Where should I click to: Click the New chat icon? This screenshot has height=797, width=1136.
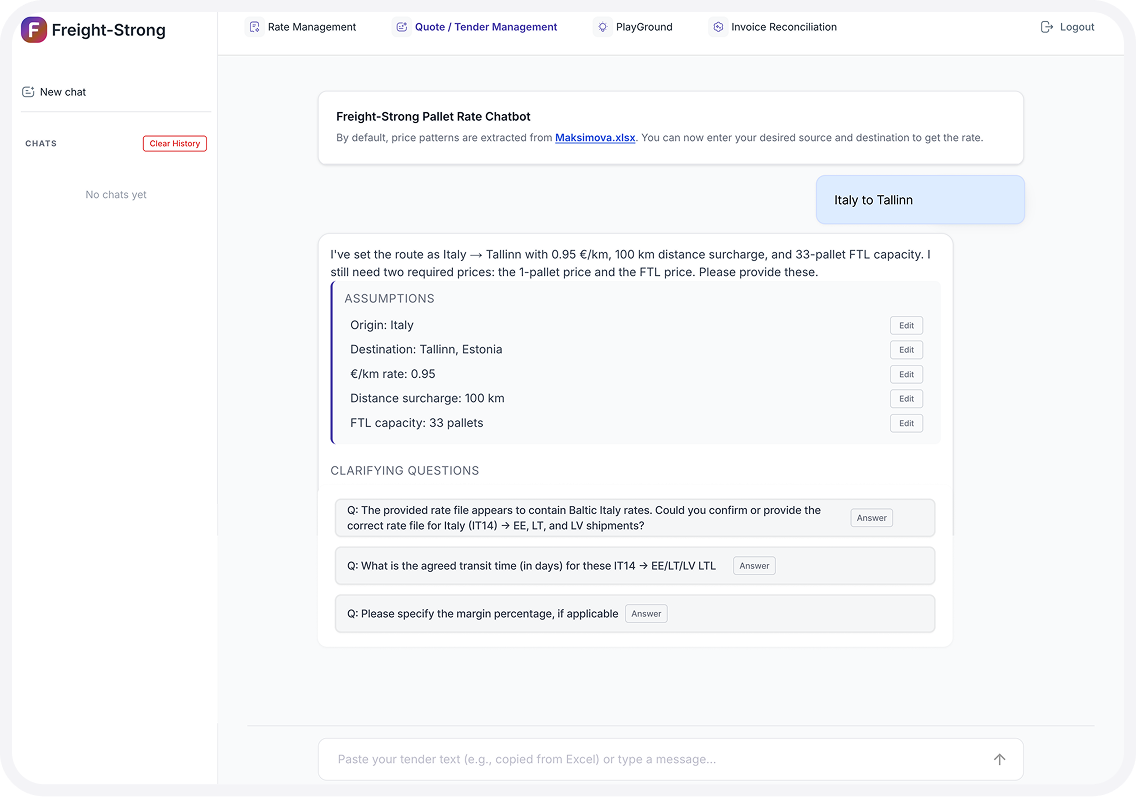29,92
